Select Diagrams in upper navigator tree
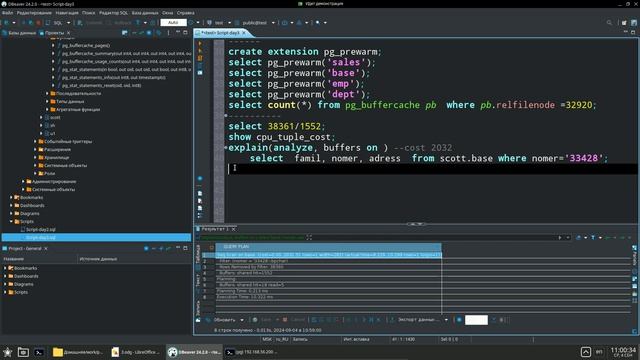 [29, 213]
